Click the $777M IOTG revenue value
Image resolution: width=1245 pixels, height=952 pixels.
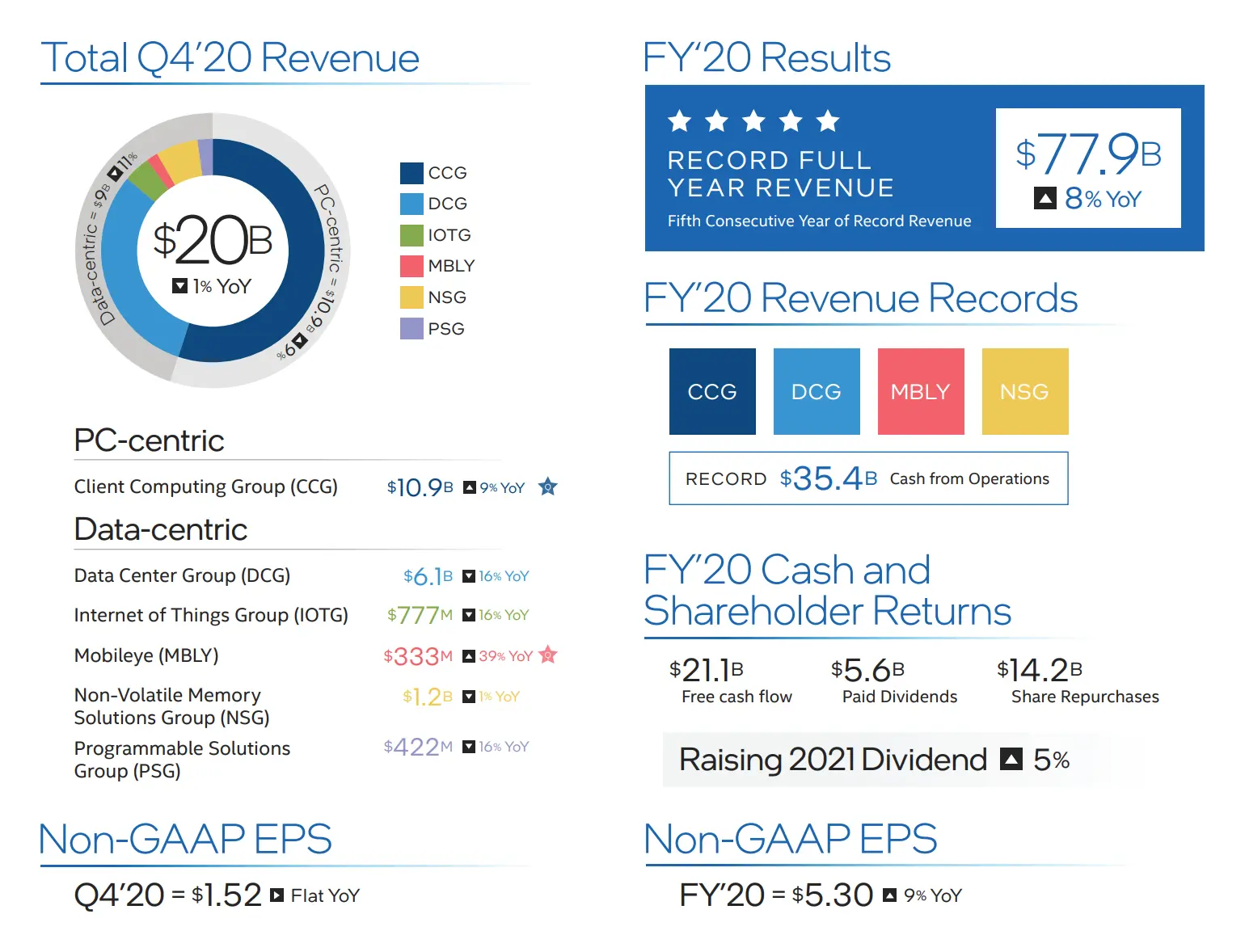pos(420,615)
